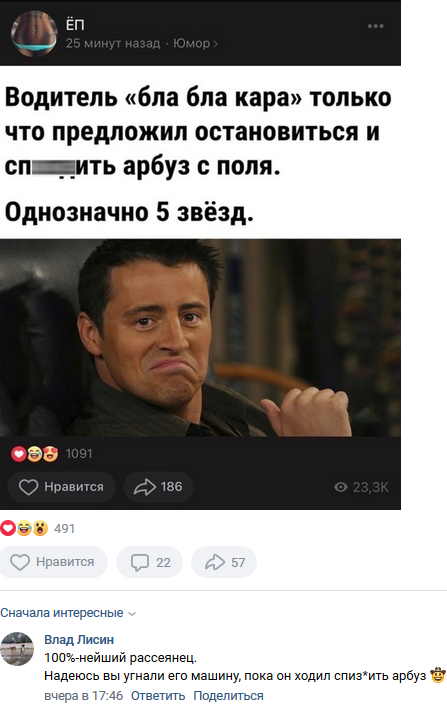Click the ЁП community avatar

[x=35, y=34]
